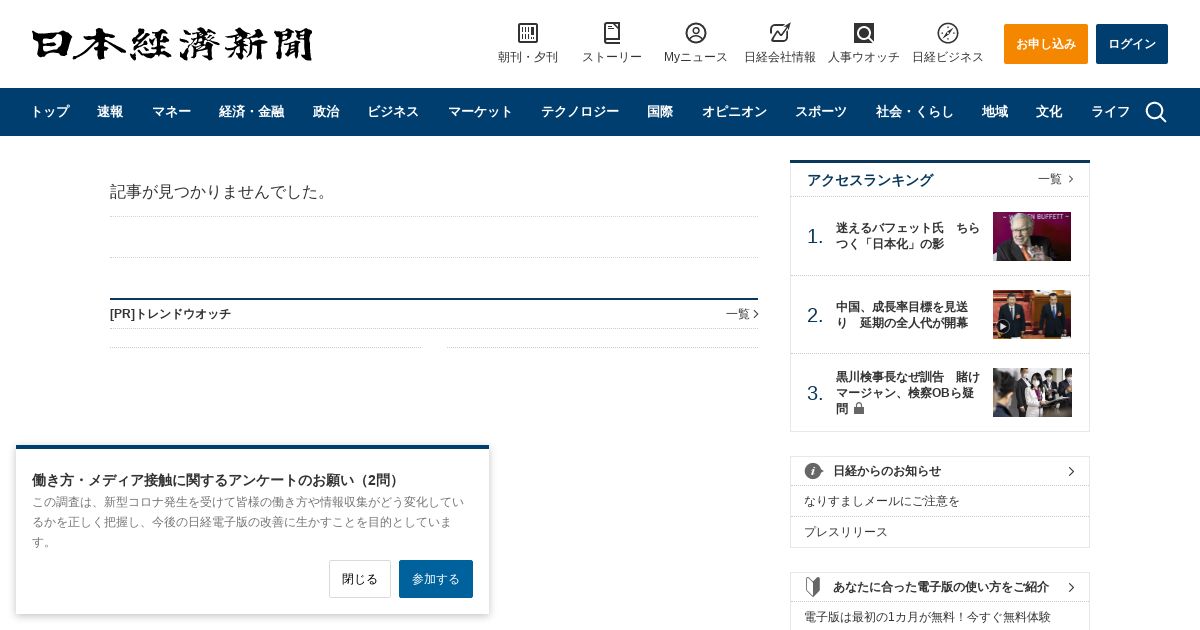Open the 地域 section
The width and height of the screenshot is (1200, 630).
995,112
